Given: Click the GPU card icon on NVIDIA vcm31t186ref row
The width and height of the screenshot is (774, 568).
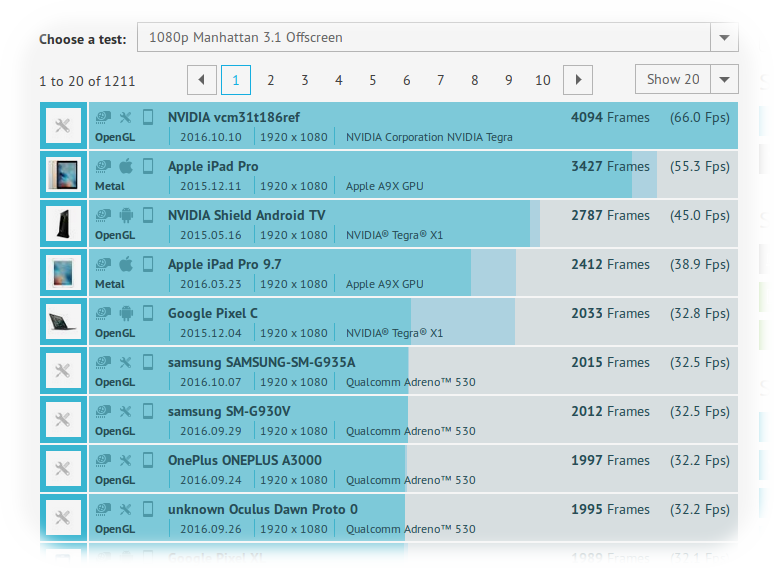Looking at the screenshot, I should 103,117.
